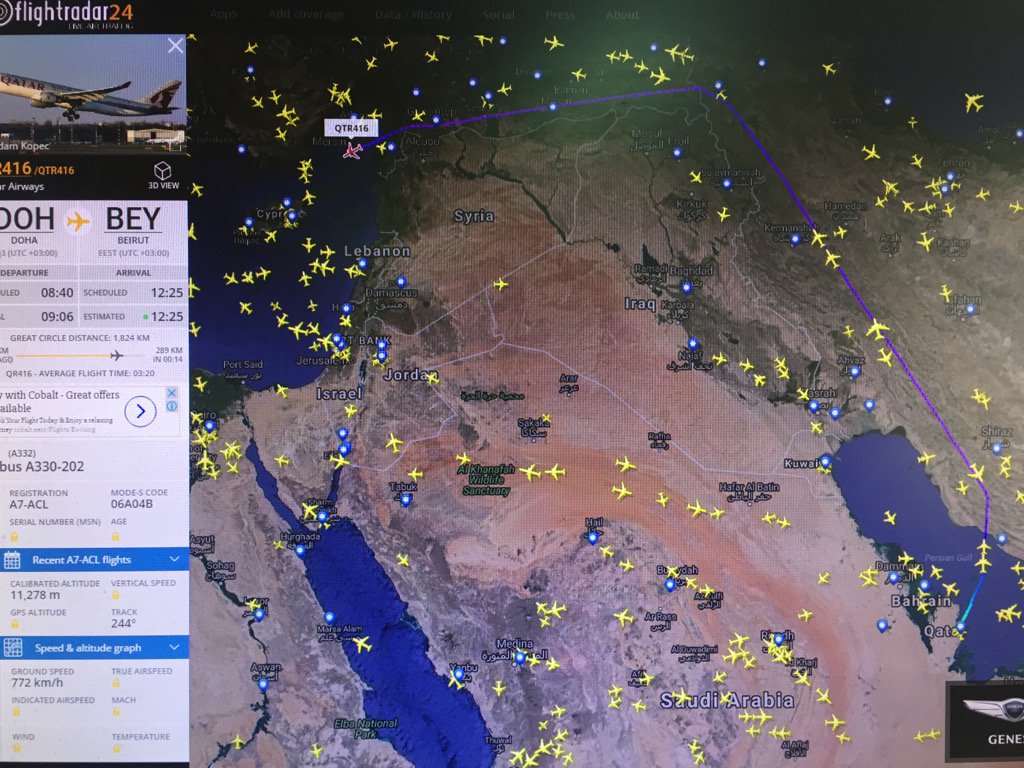Select the Yanbu airport pin
The image size is (1024, 768).
(x=458, y=674)
